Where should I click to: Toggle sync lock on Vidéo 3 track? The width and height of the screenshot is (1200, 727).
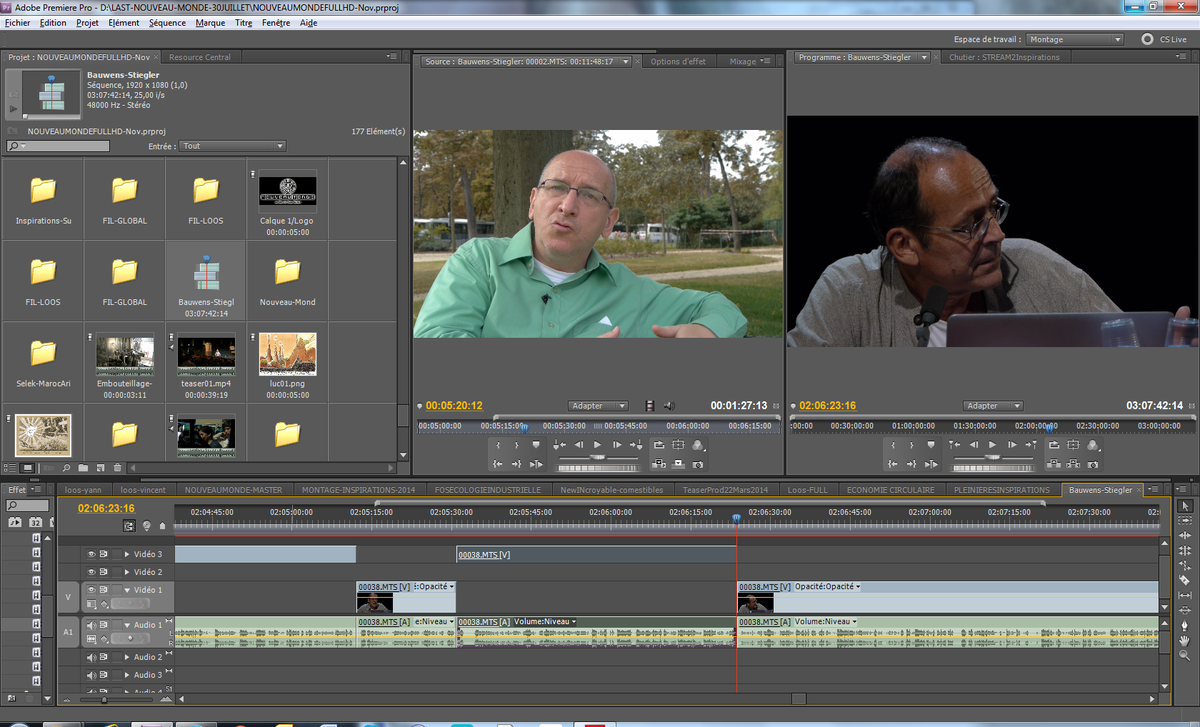point(103,554)
